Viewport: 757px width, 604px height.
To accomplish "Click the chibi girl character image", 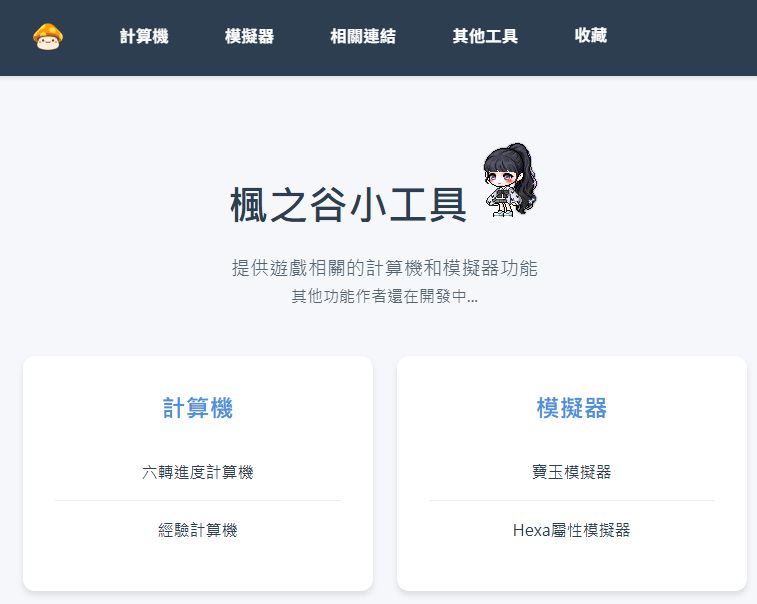I will click(x=510, y=179).
